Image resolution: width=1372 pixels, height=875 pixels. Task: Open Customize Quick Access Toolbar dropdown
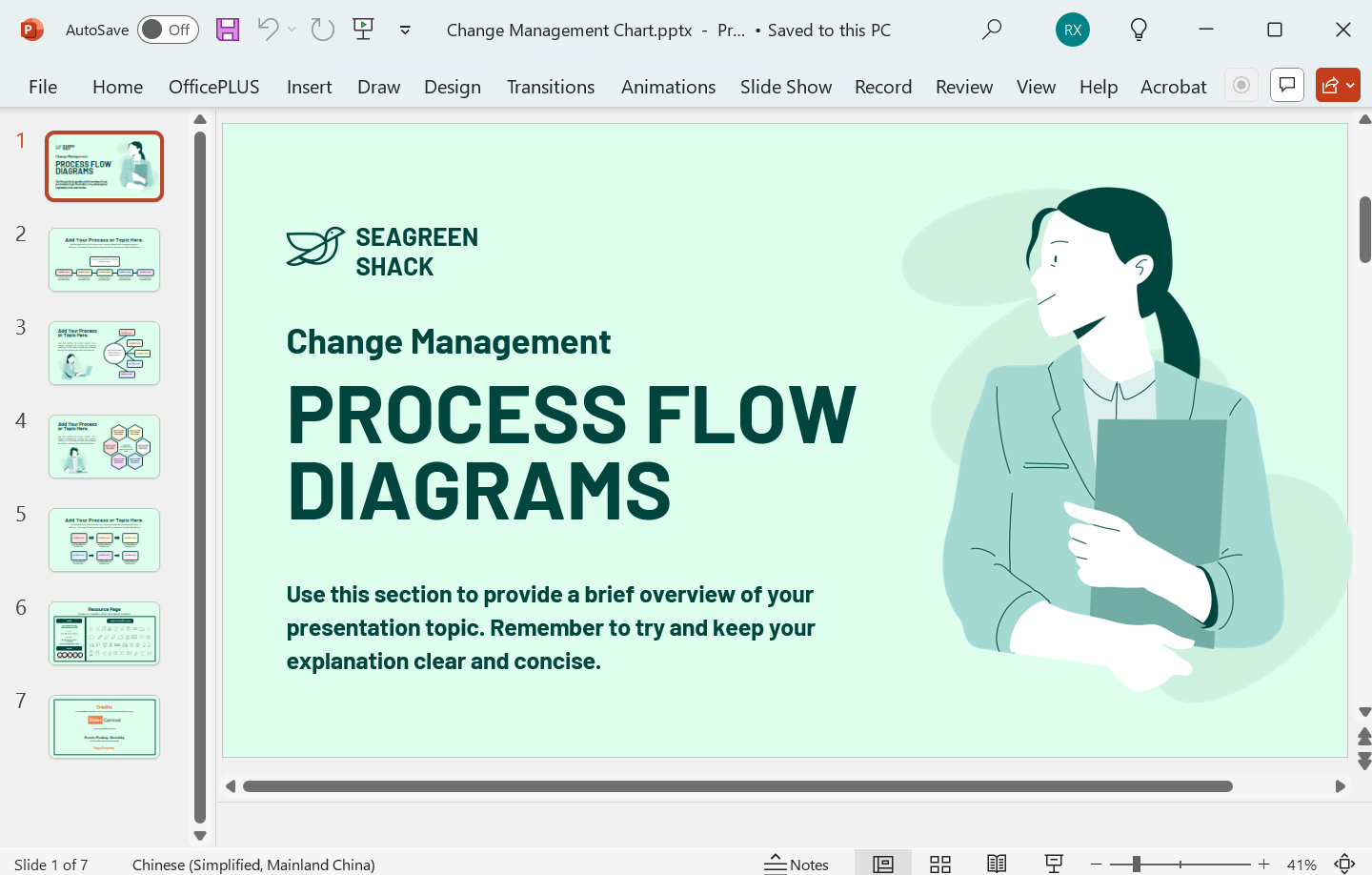[405, 30]
